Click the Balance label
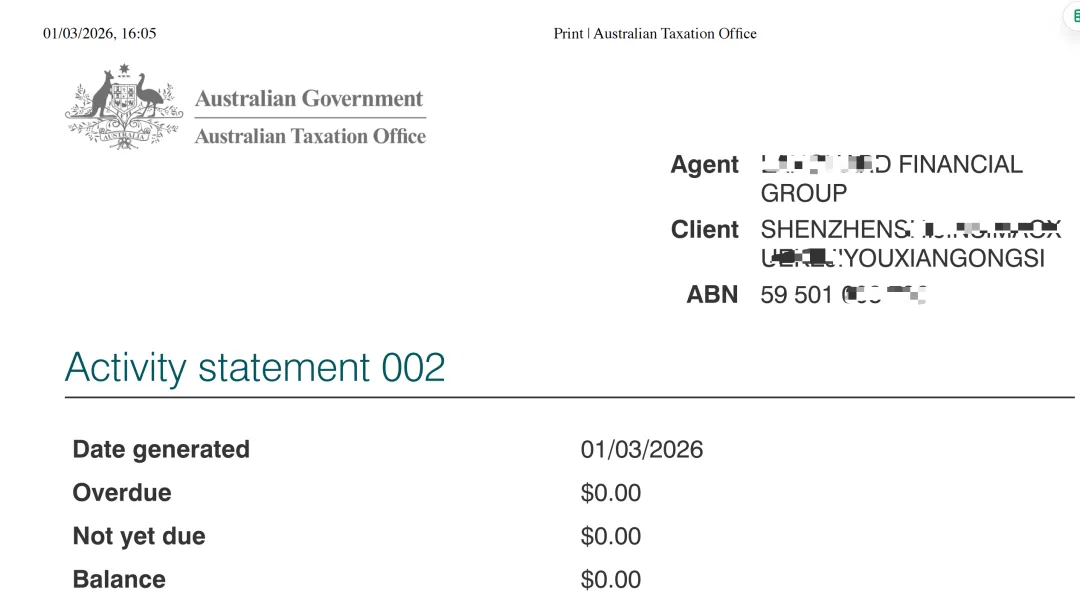This screenshot has height=607, width=1080. (119, 580)
